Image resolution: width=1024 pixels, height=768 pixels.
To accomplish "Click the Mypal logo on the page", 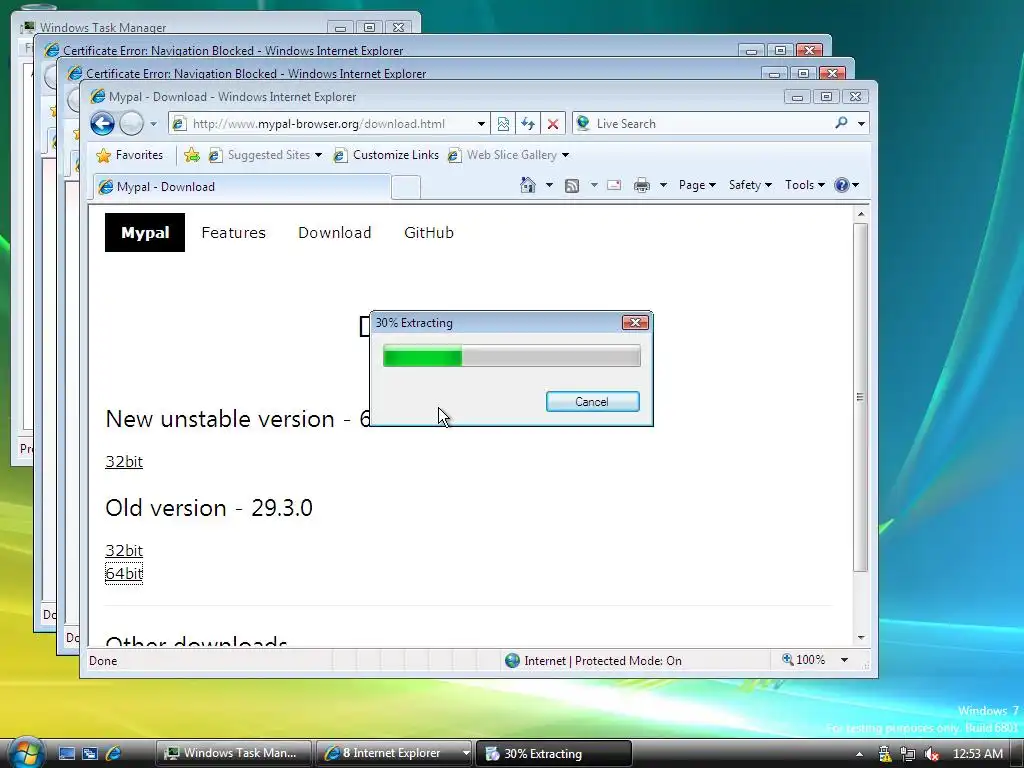I will click(x=145, y=232).
